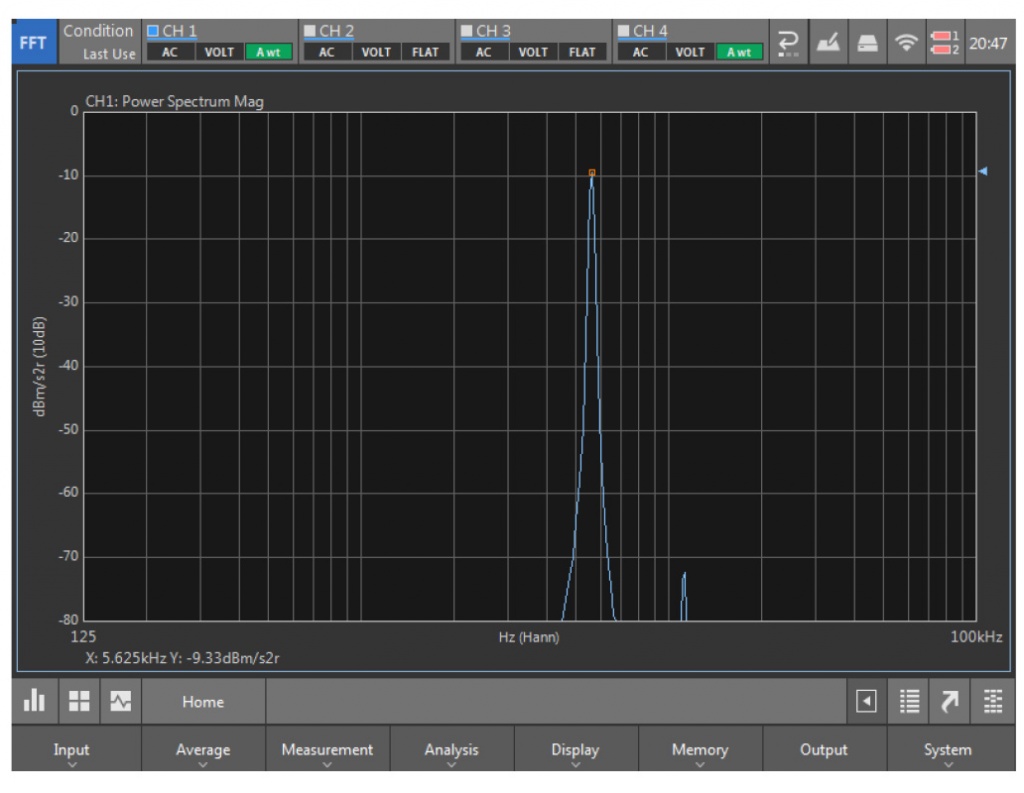1024x793 pixels.
Task: Click the Home button
Action: 203,702
